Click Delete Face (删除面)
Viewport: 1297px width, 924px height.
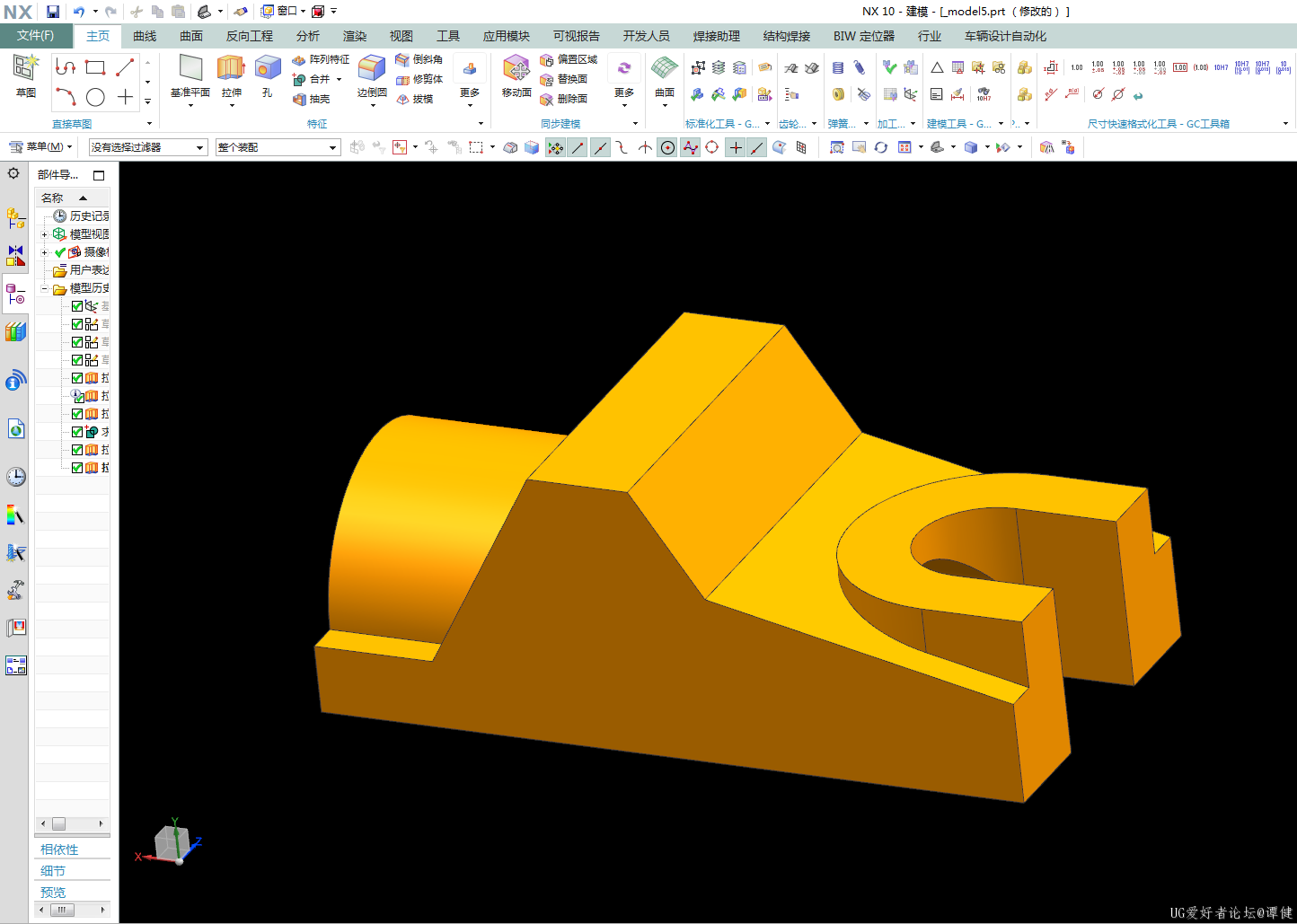click(564, 99)
